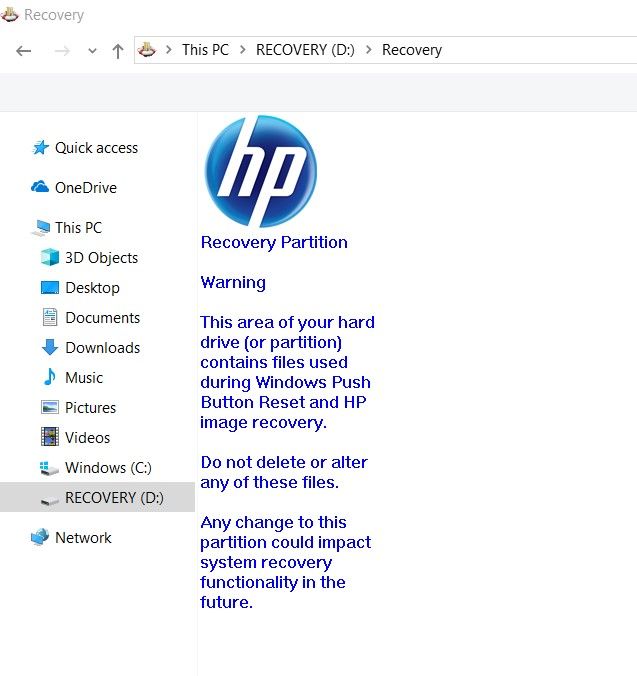Click the Downloads arrow icon

50,347
